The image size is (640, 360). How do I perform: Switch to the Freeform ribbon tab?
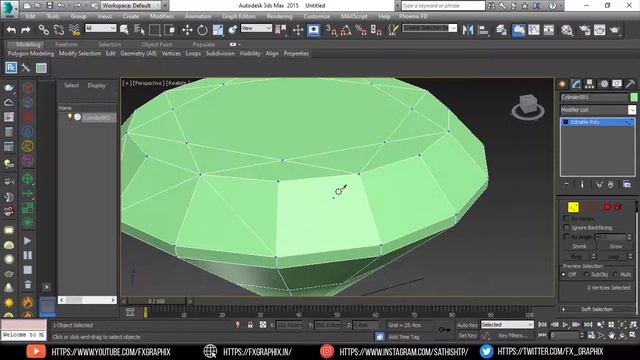[x=66, y=44]
